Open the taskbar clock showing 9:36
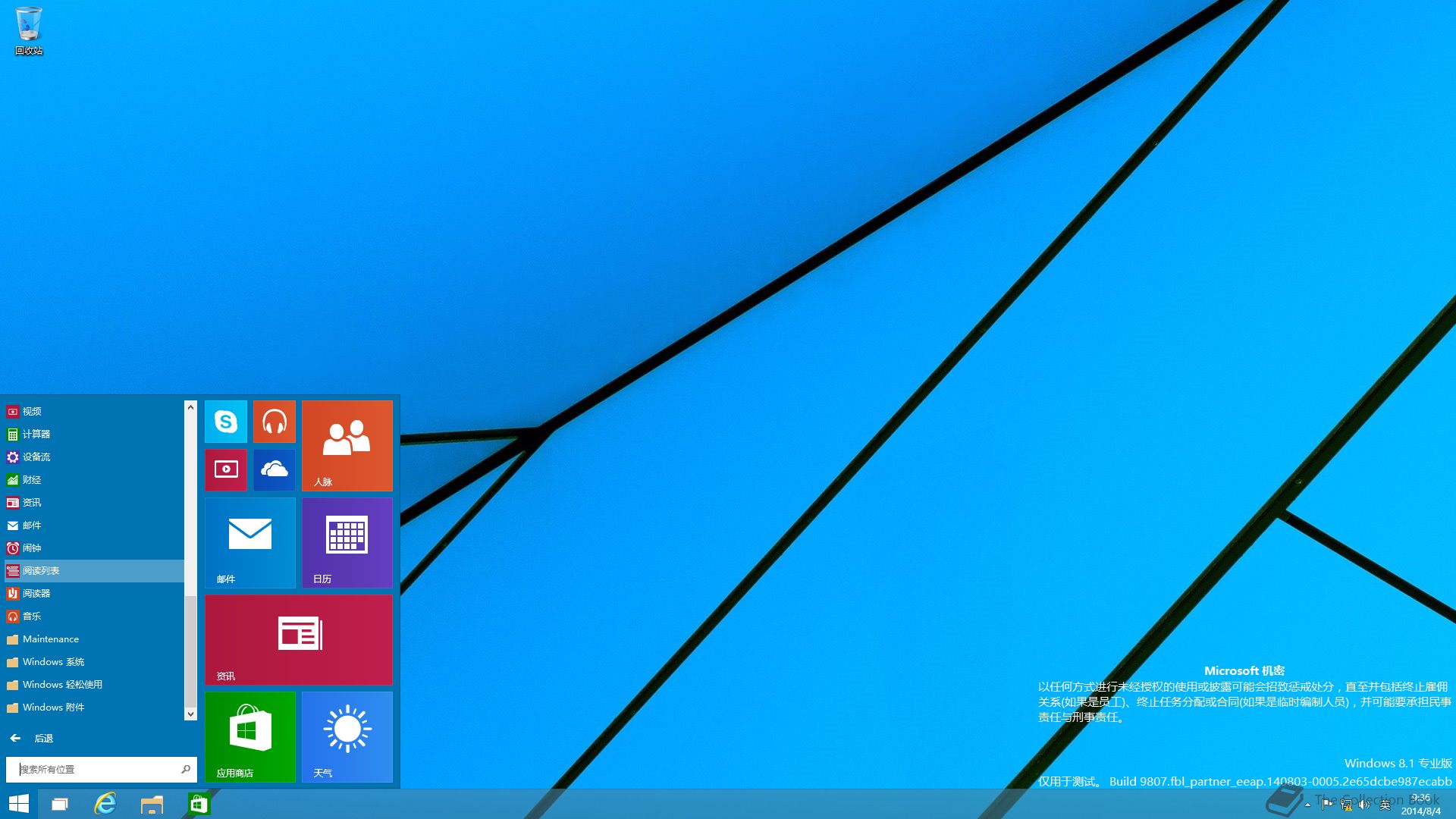1456x819 pixels. click(x=1421, y=805)
